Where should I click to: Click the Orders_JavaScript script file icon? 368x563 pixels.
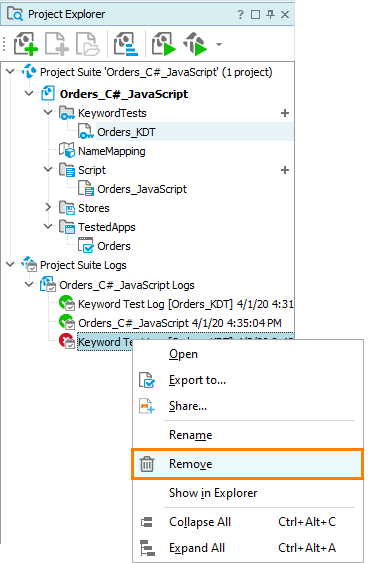click(x=86, y=188)
